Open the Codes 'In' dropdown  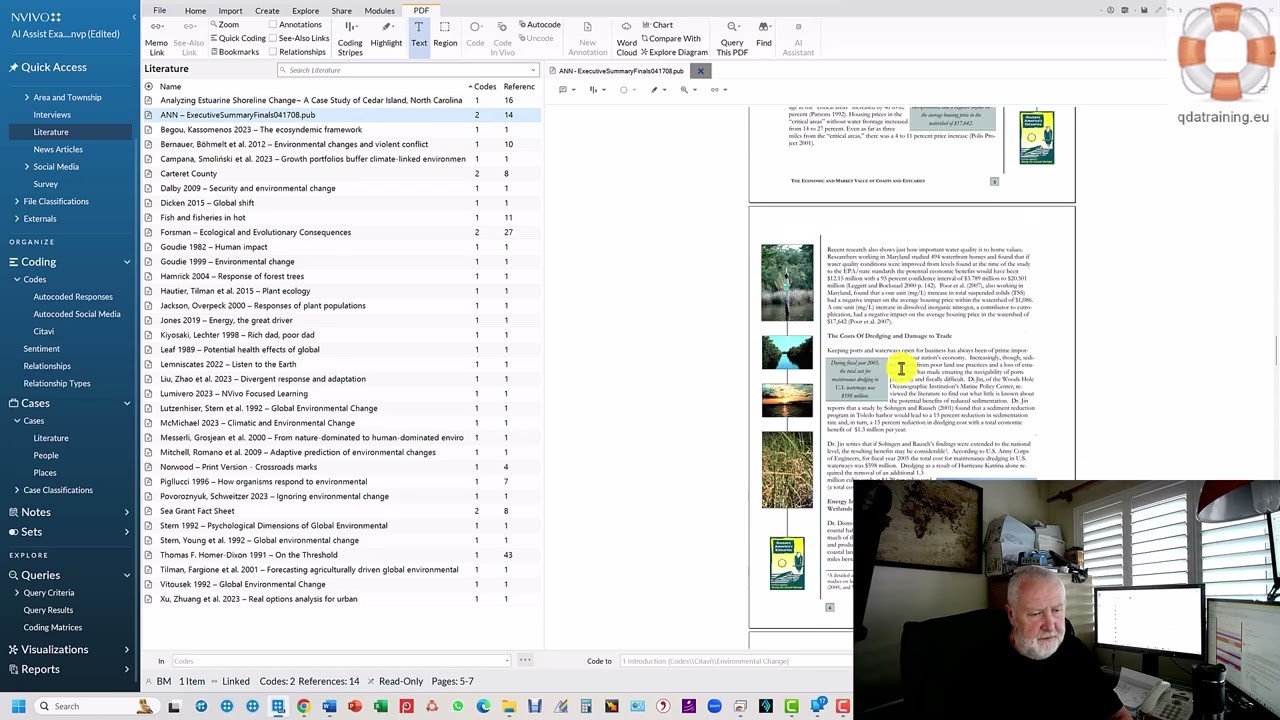point(507,661)
